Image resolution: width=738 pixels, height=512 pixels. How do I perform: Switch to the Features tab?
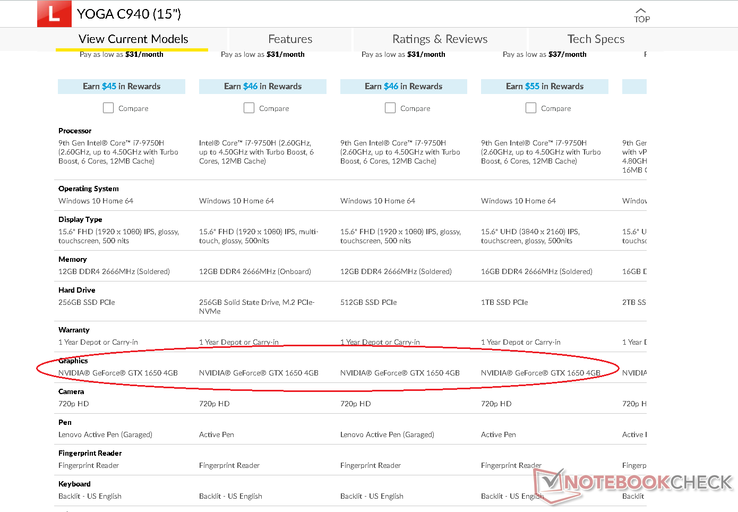[290, 39]
